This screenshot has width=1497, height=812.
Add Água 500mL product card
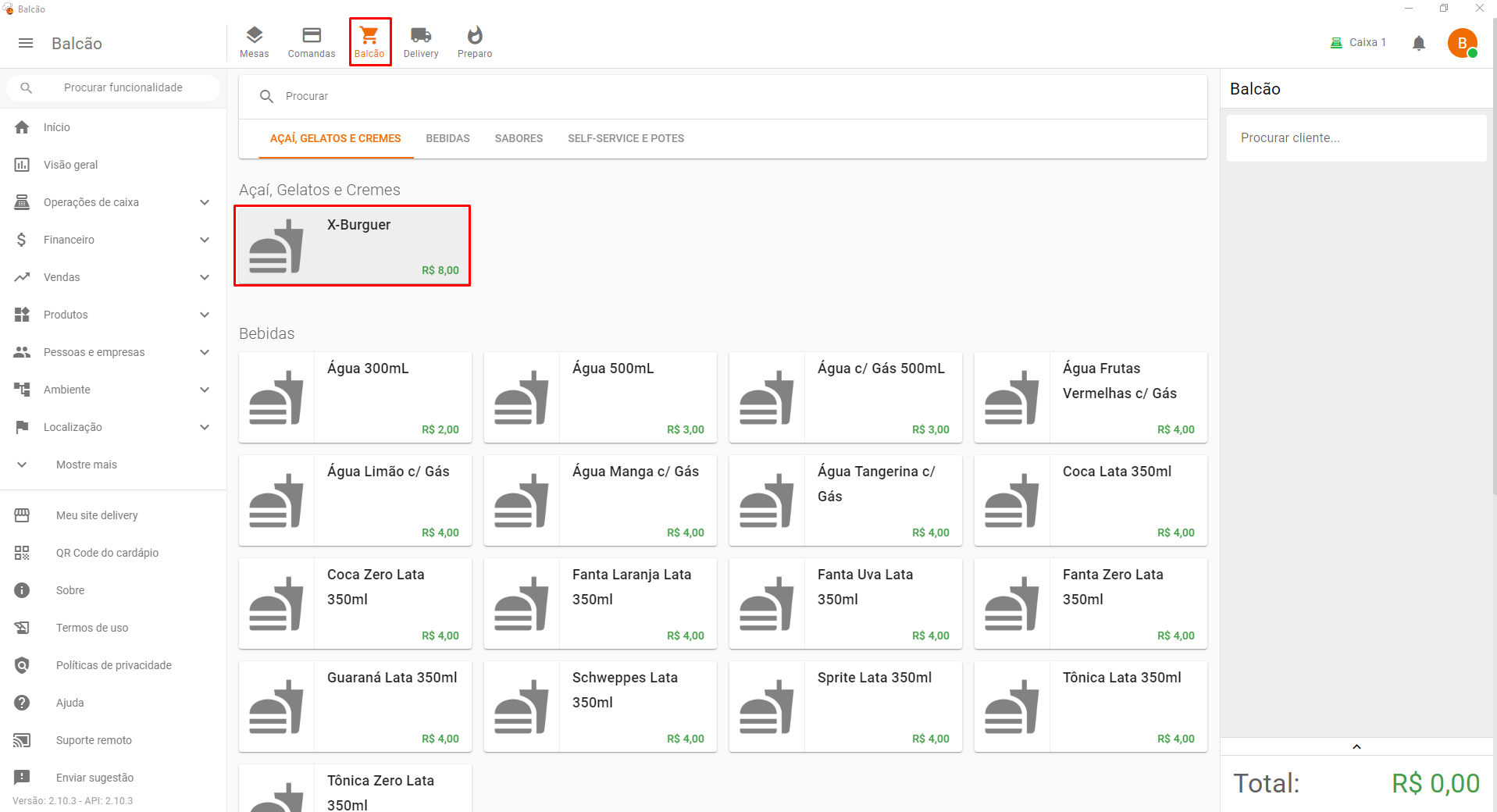(600, 397)
